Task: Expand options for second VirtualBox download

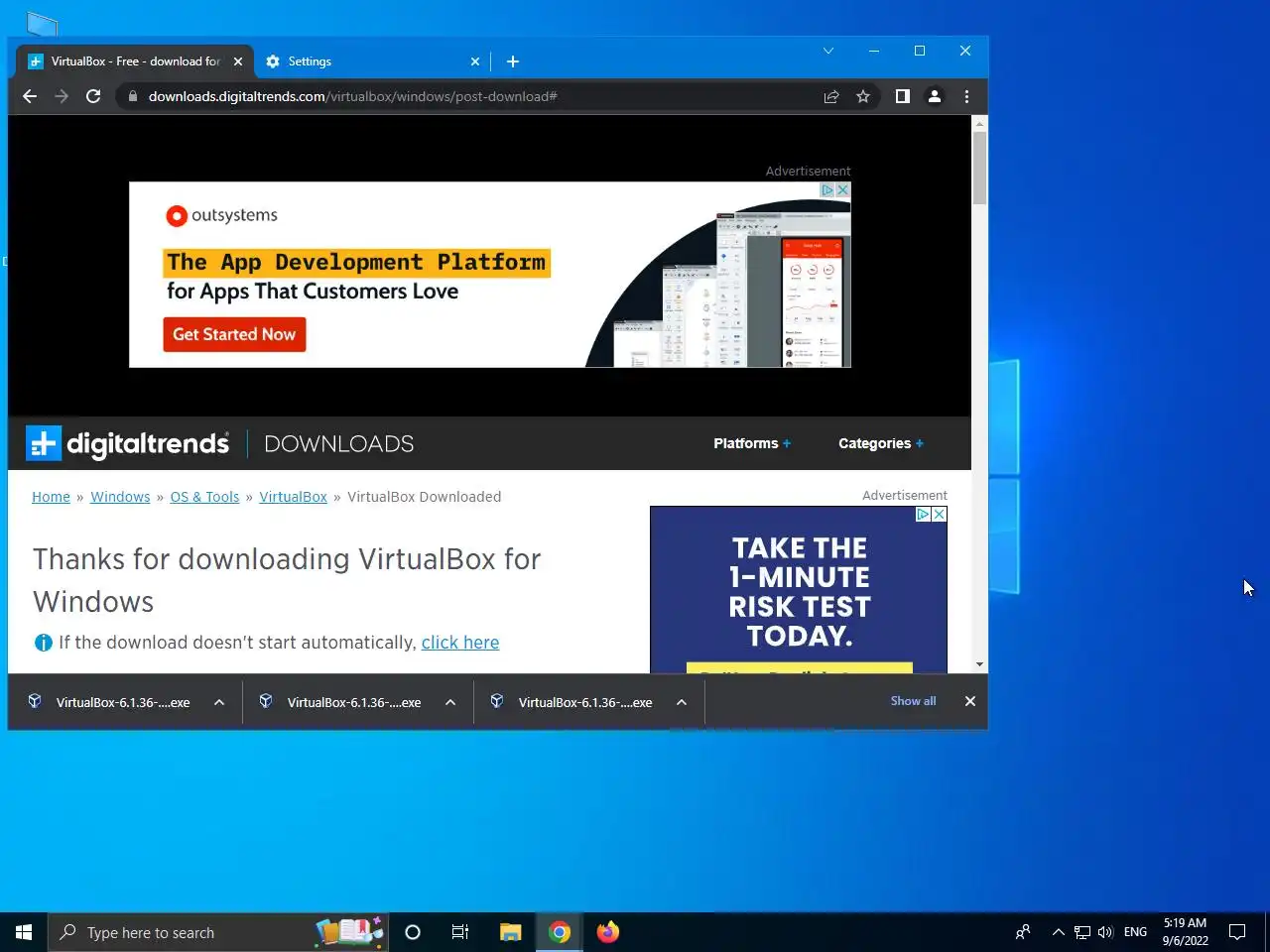Action: click(450, 702)
